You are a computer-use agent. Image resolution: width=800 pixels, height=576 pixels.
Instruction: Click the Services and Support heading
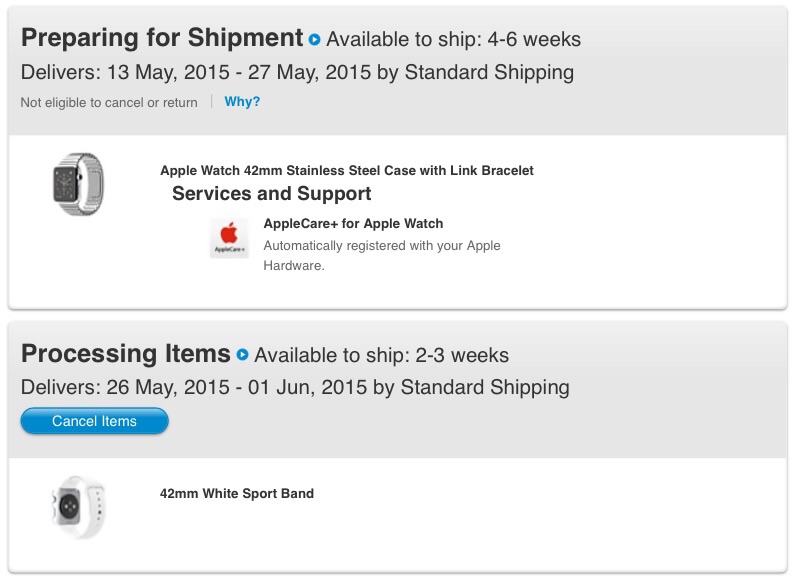(271, 194)
